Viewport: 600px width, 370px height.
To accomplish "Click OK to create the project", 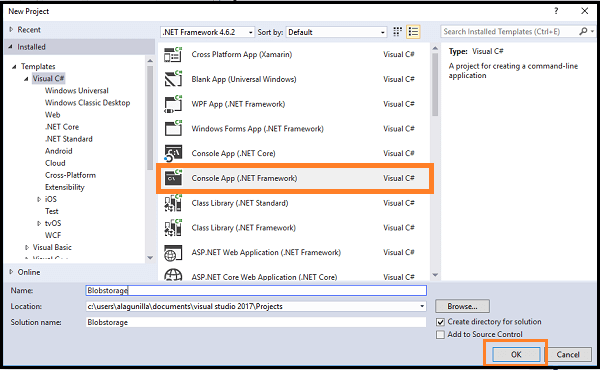I will point(516,354).
